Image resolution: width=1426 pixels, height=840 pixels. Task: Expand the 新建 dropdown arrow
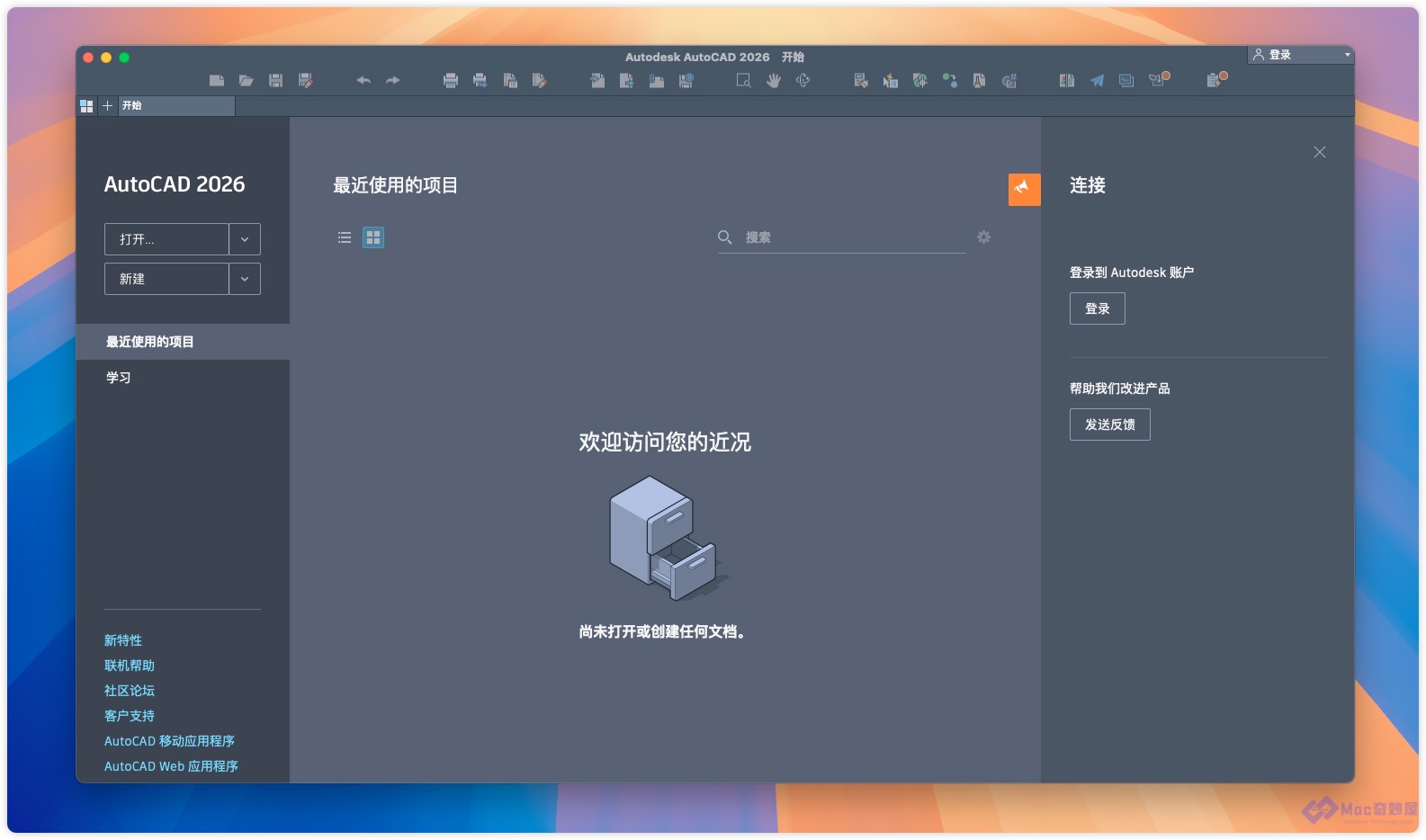point(245,279)
